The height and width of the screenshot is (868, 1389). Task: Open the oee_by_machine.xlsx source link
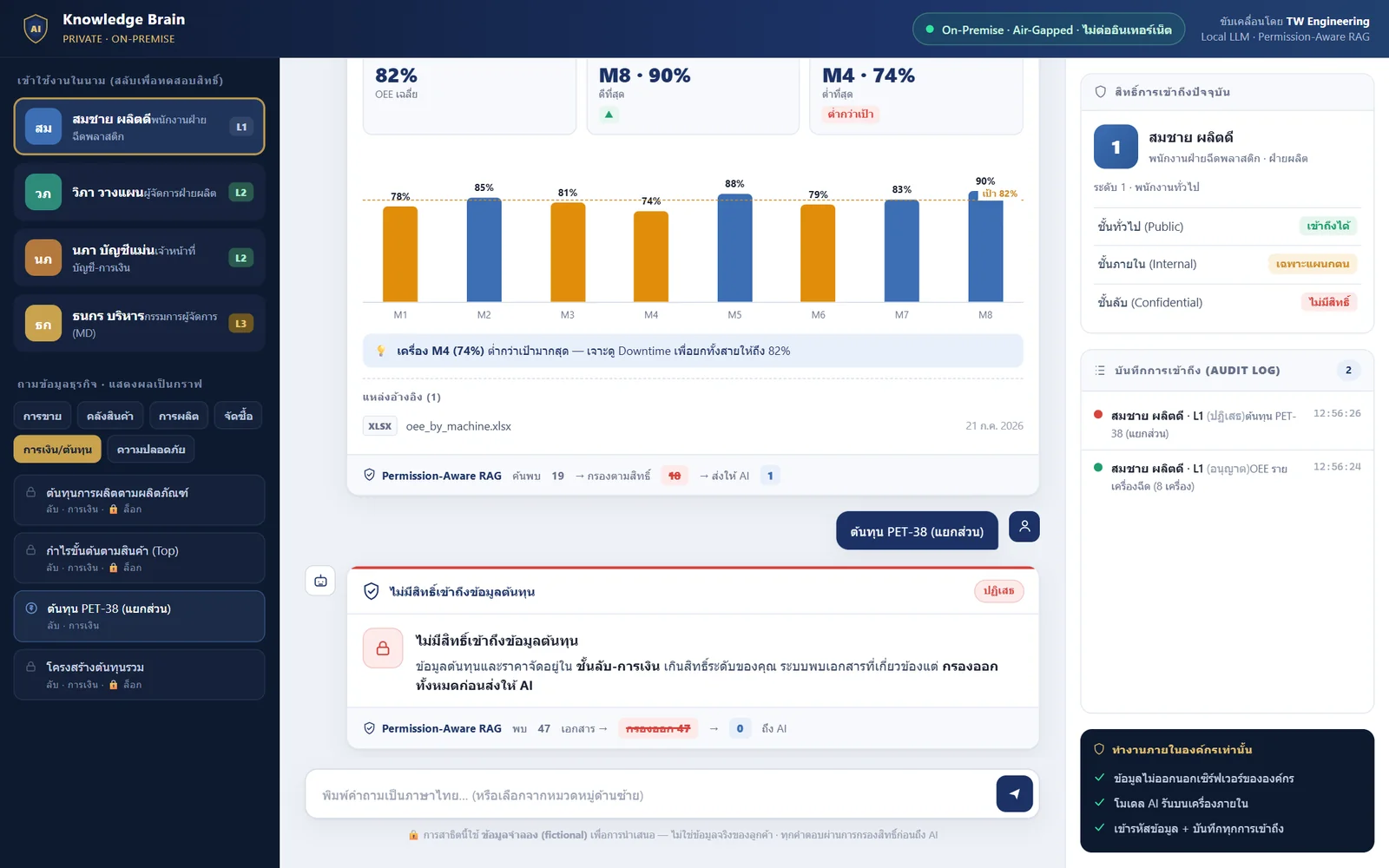click(458, 426)
